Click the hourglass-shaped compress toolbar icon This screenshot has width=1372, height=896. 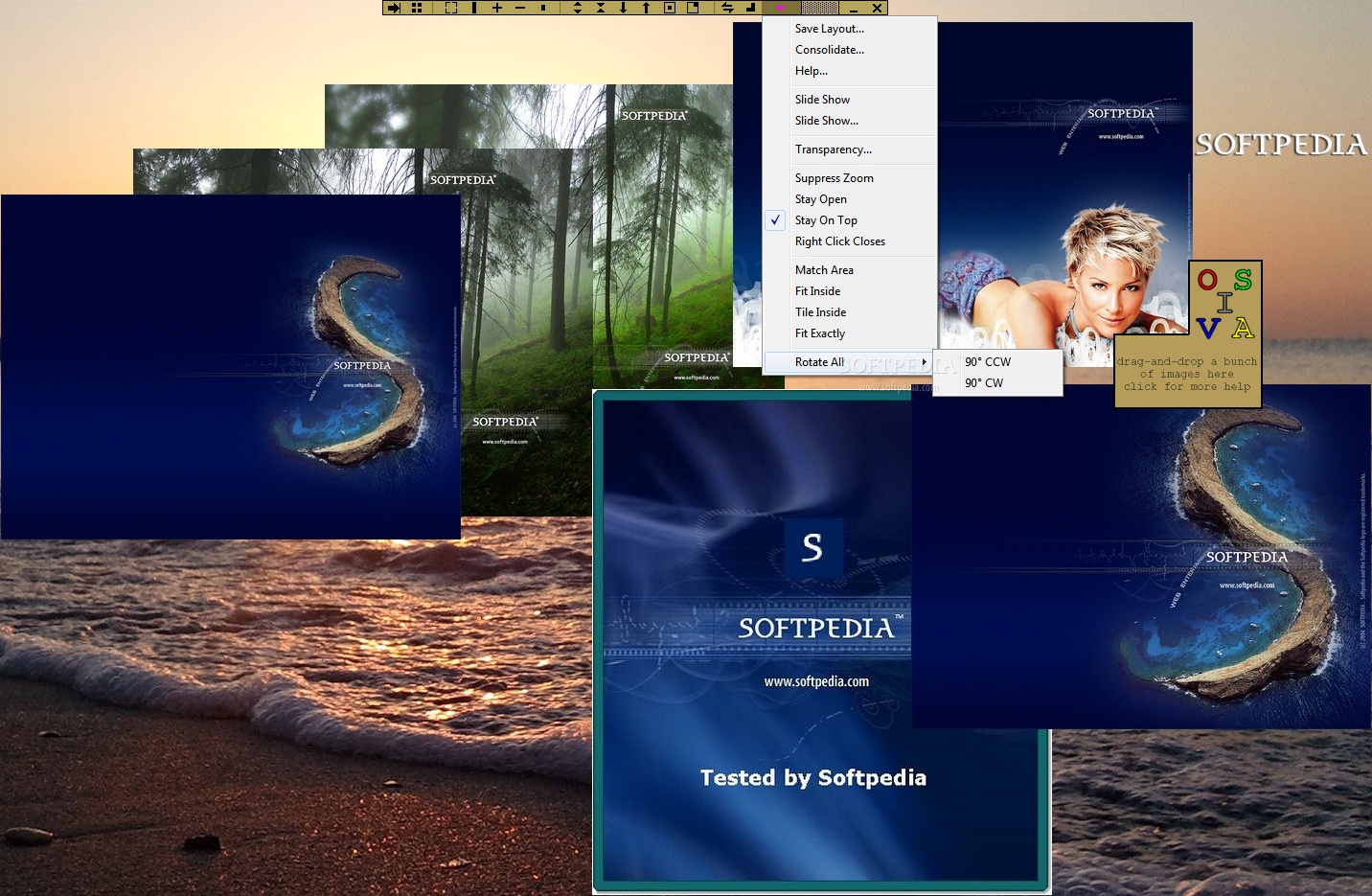click(x=601, y=8)
